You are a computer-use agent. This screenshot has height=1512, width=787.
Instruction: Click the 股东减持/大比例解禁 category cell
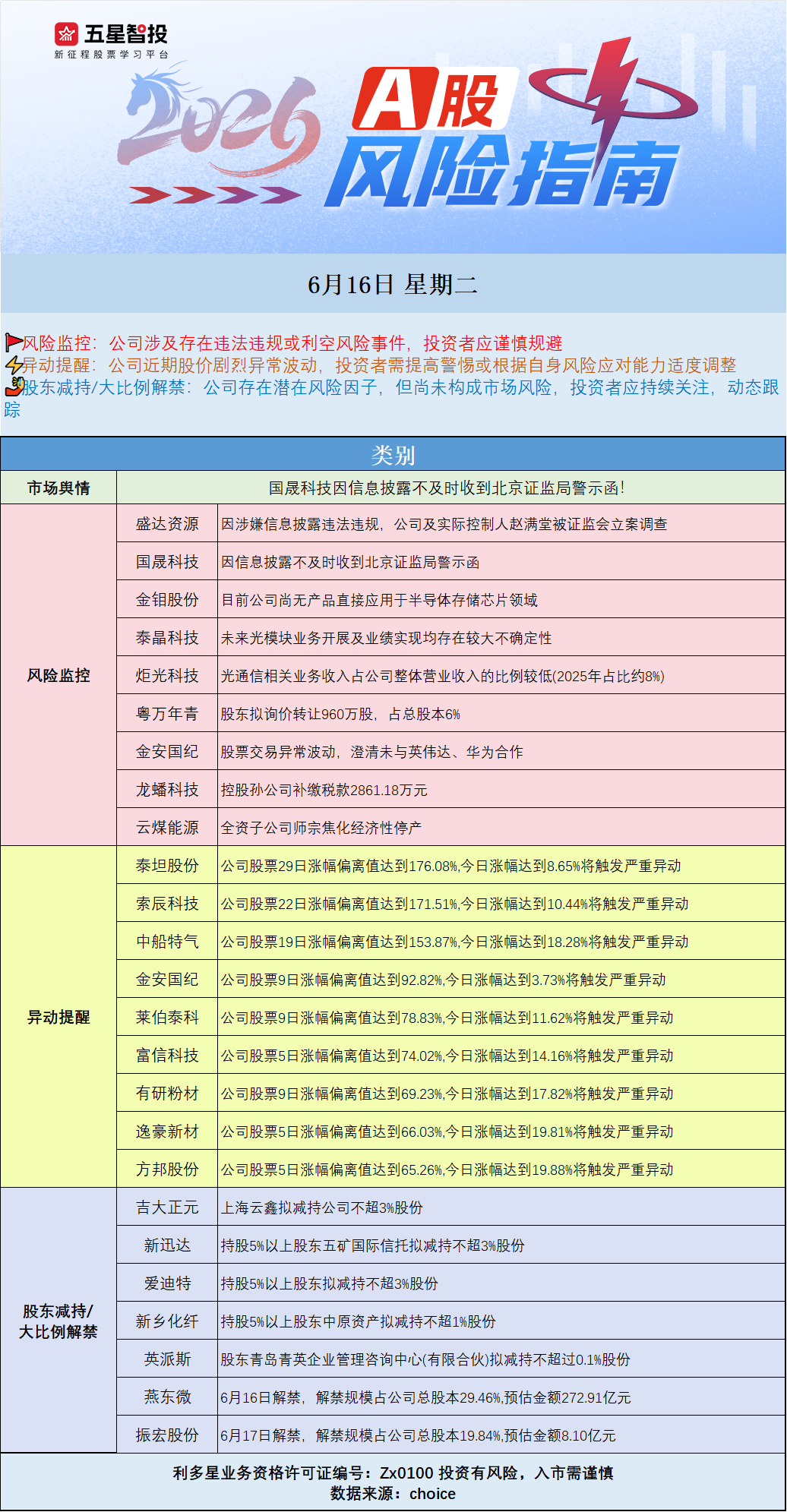click(x=58, y=1321)
